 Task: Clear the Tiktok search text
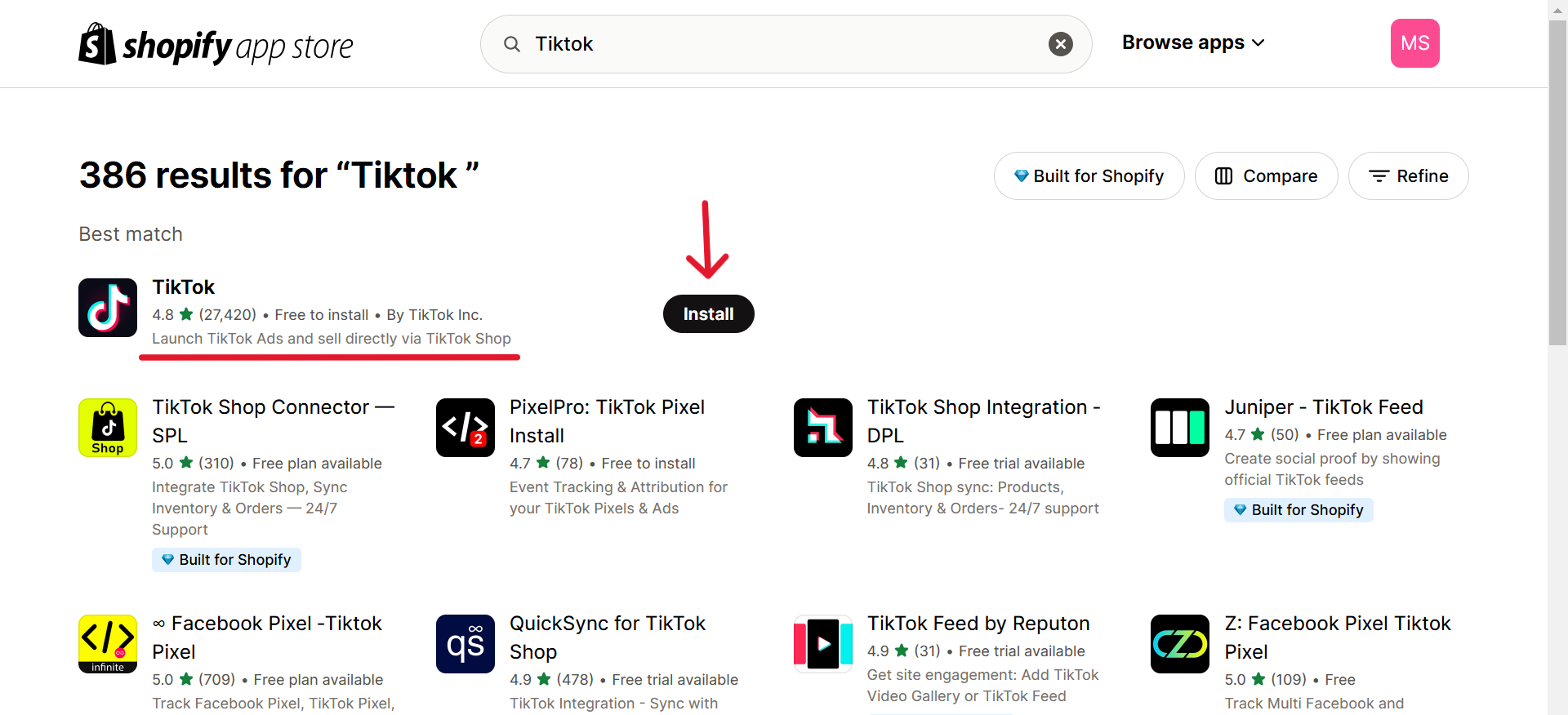click(x=1061, y=44)
